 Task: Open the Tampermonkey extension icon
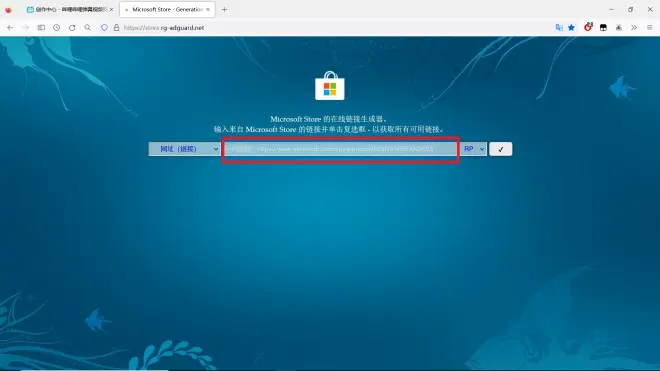603,28
